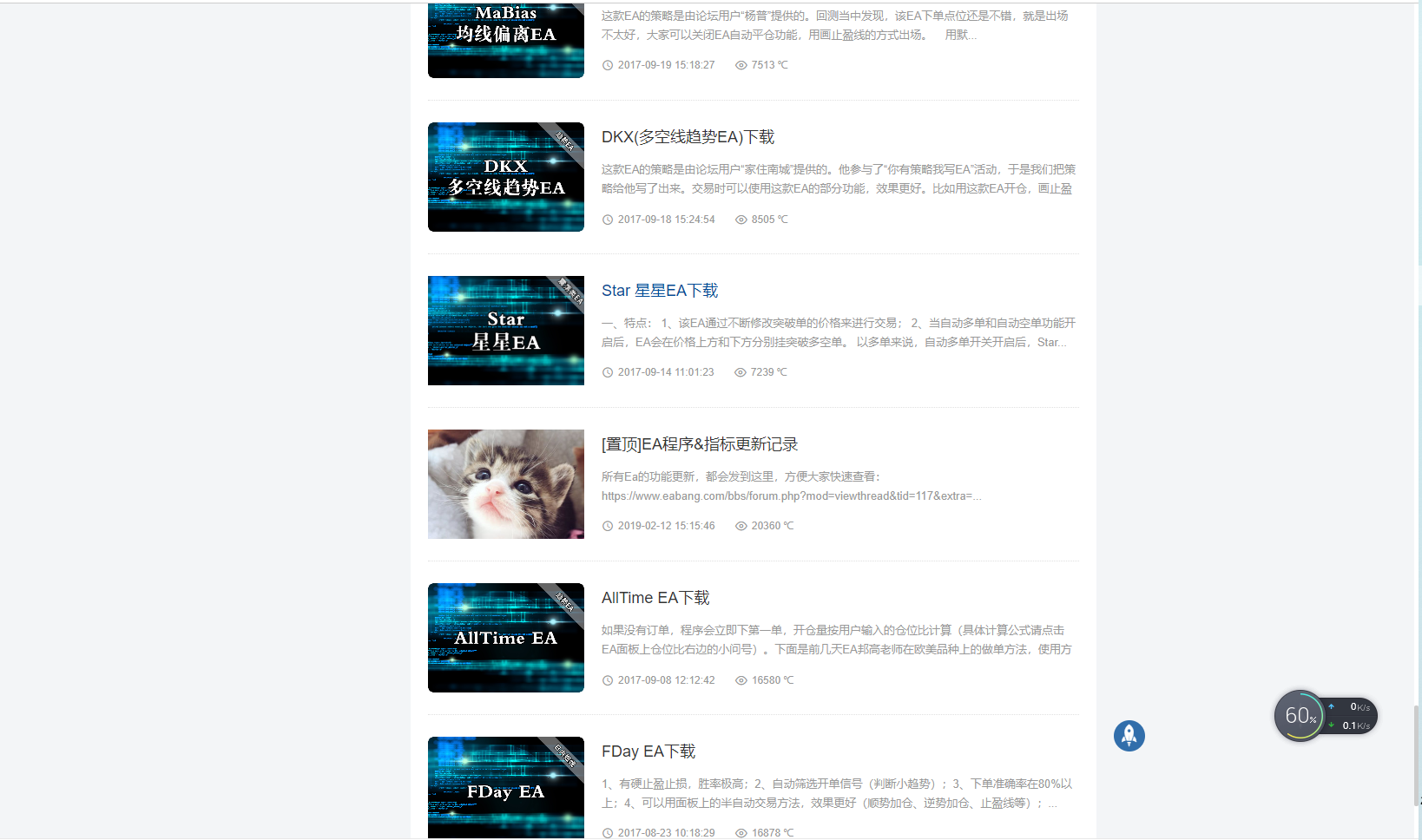Click the rocket back-to-top button

click(x=1129, y=736)
